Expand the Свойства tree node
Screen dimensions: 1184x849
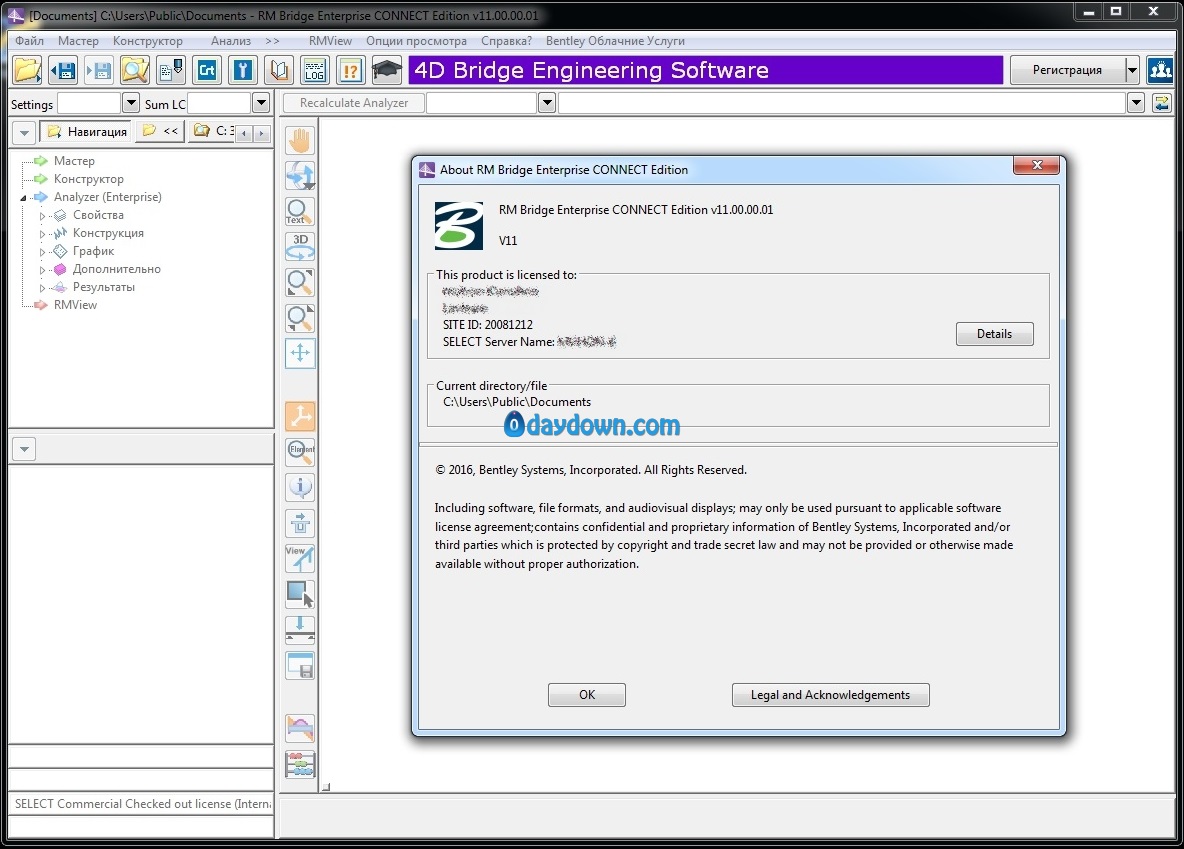42,216
